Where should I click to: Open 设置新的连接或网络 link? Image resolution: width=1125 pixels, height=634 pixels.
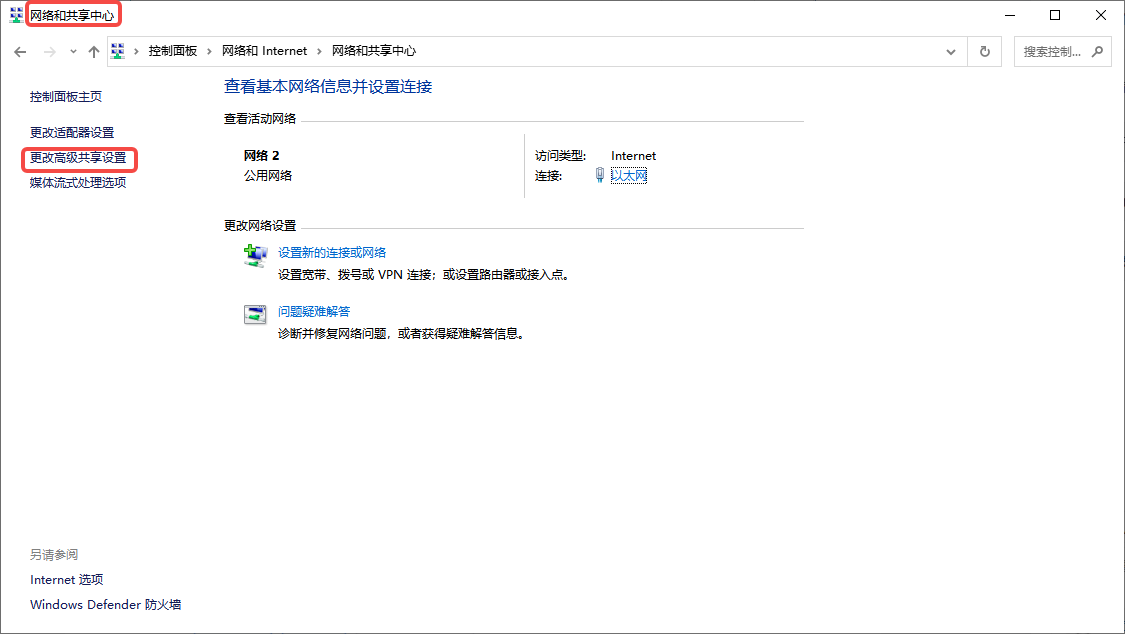coord(332,252)
